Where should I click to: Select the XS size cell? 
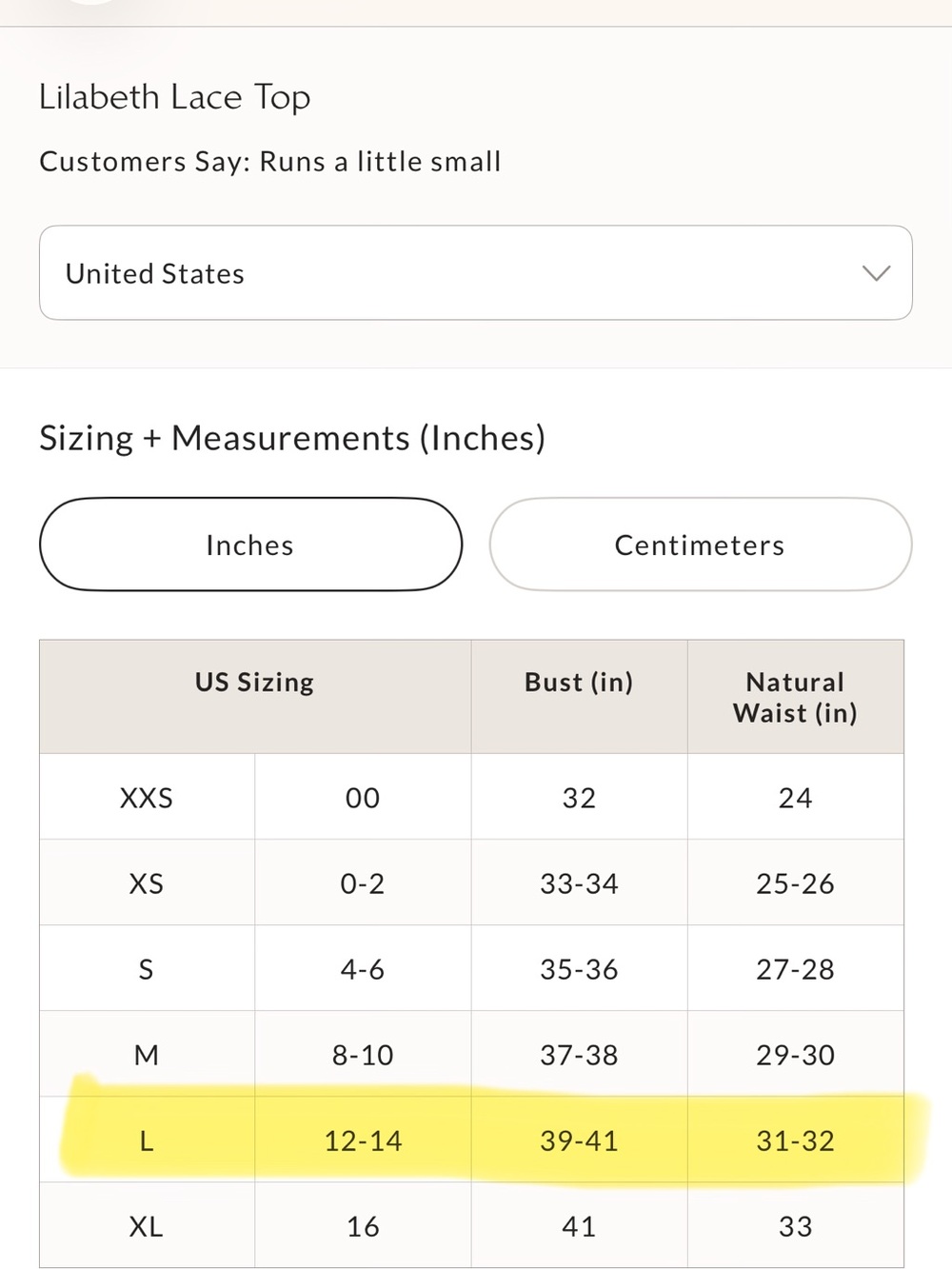[x=147, y=882]
